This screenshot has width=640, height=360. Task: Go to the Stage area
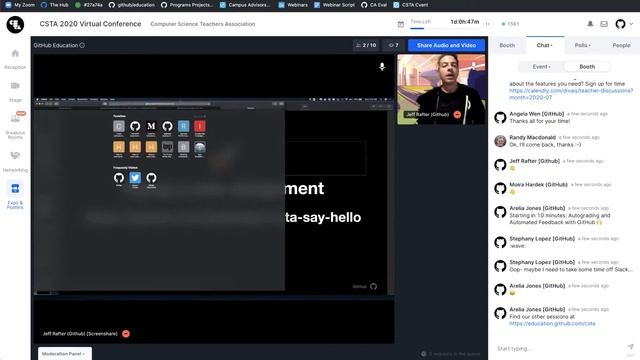coord(15,91)
